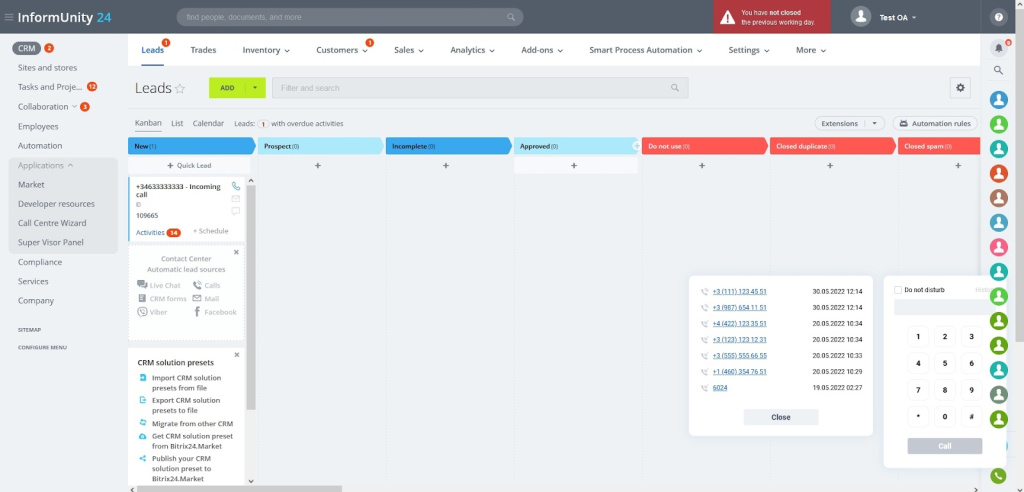Open Super Visor Panel in sidebar
This screenshot has width=1024, height=492.
(x=50, y=242)
